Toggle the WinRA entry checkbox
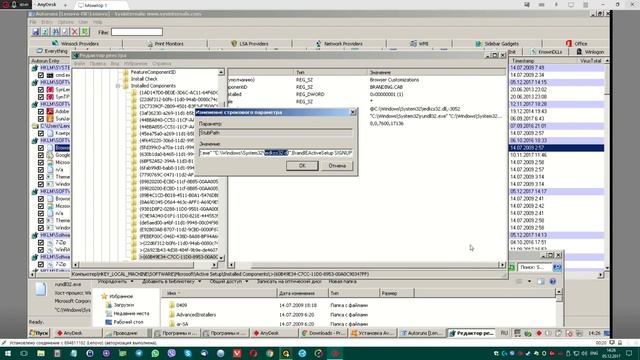 [x=41, y=249]
